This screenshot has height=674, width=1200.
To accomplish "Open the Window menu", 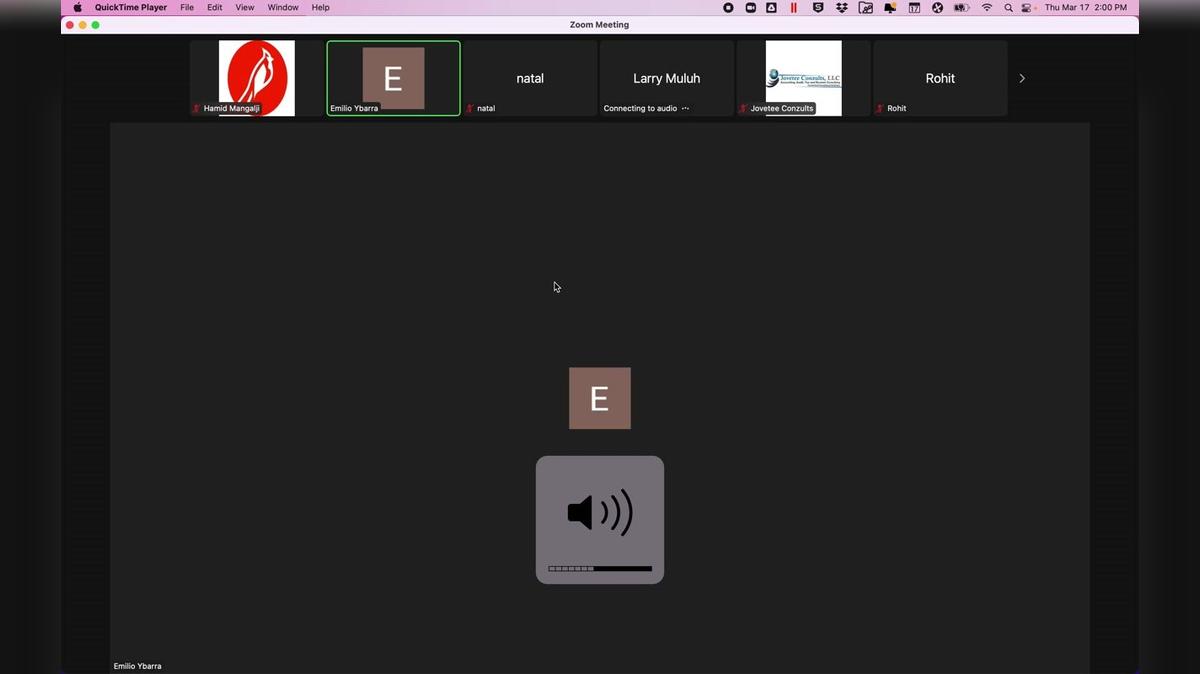I will point(283,8).
